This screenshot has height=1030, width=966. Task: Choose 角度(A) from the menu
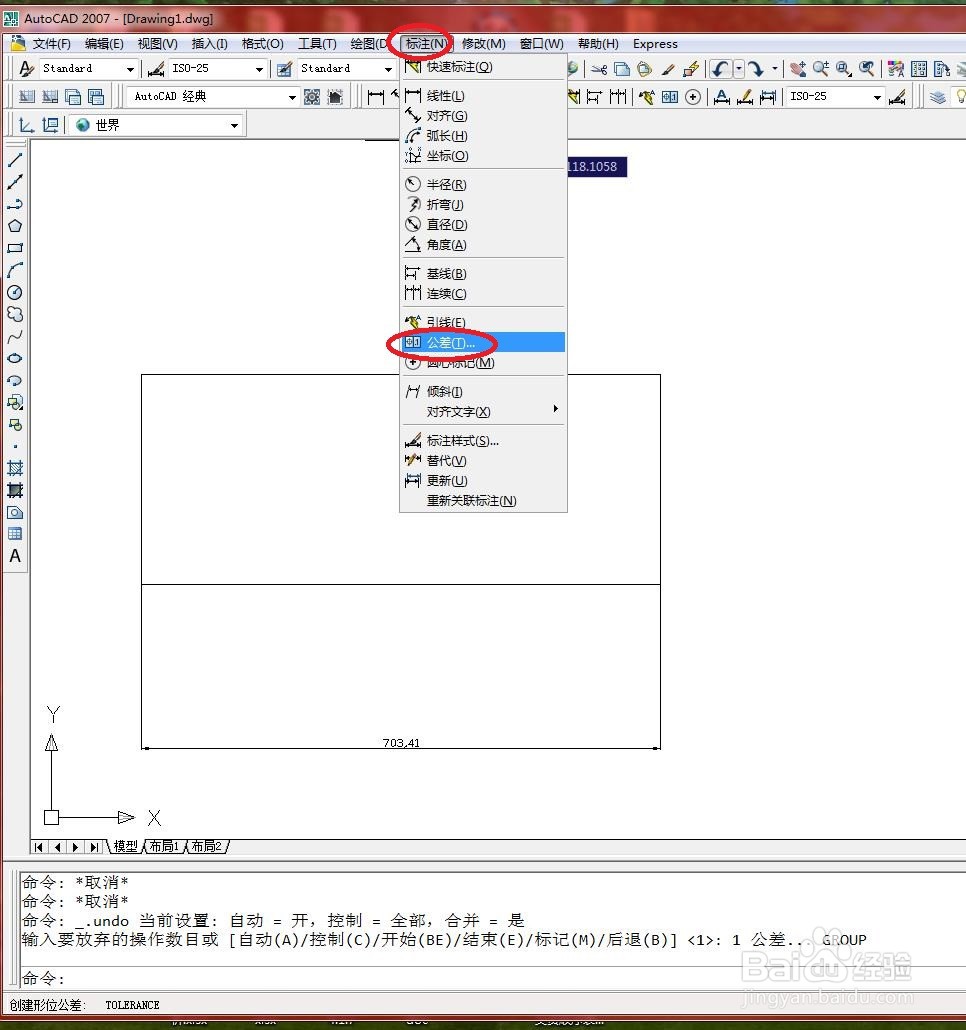[483, 244]
